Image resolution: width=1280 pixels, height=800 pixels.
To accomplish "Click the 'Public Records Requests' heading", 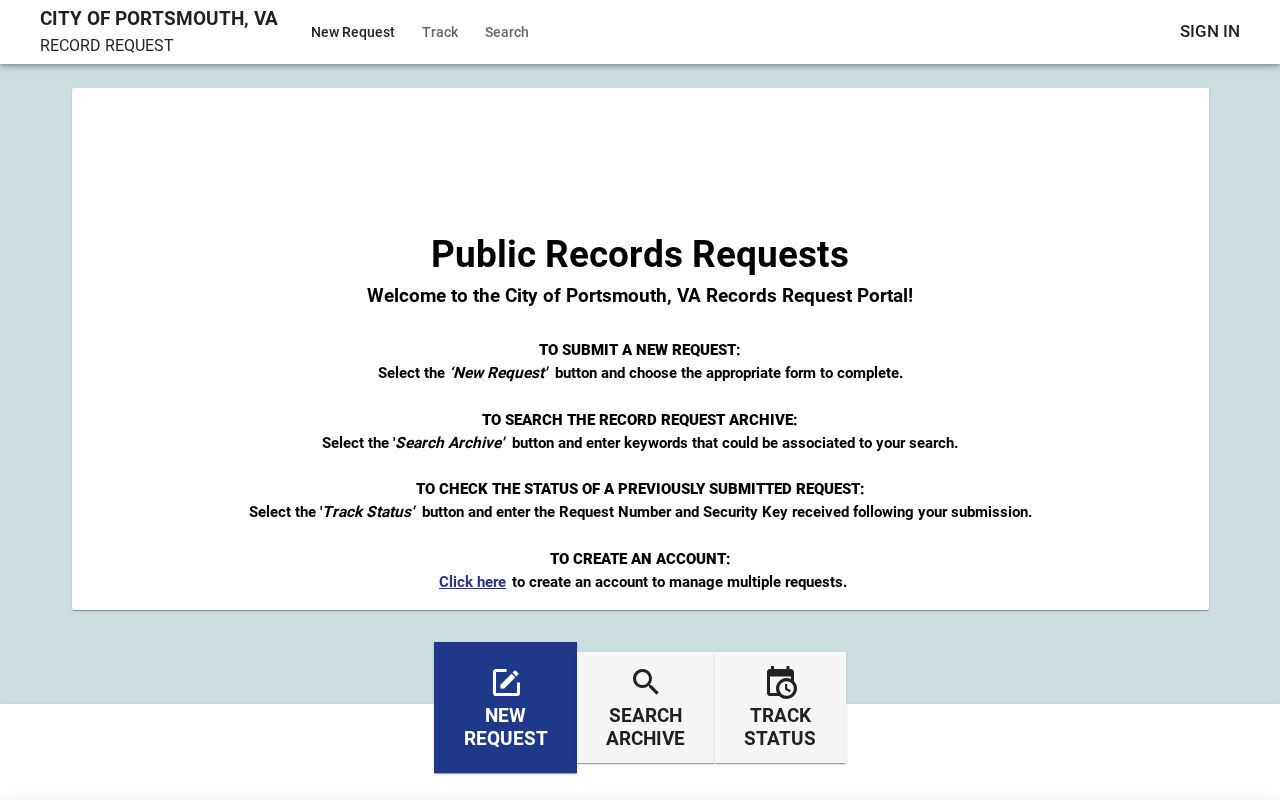I will pos(640,254).
